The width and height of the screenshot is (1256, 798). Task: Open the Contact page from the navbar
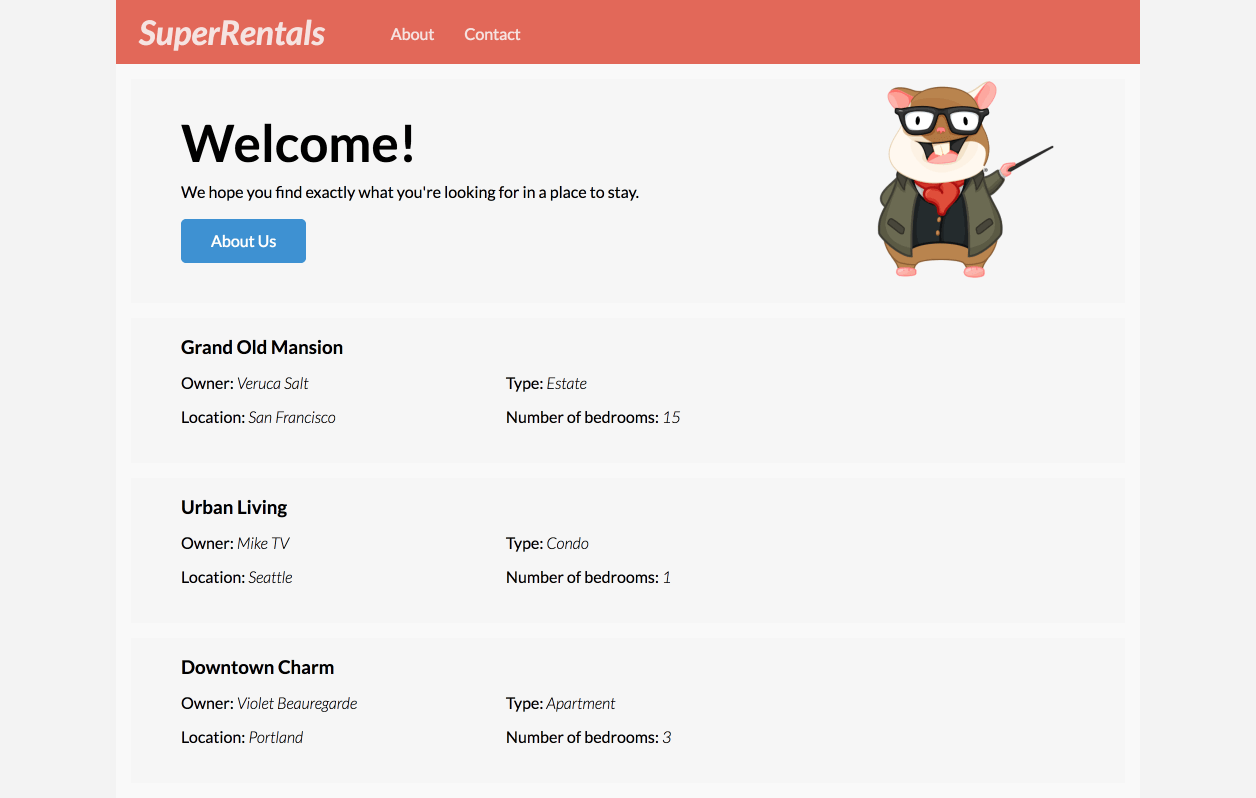click(492, 34)
